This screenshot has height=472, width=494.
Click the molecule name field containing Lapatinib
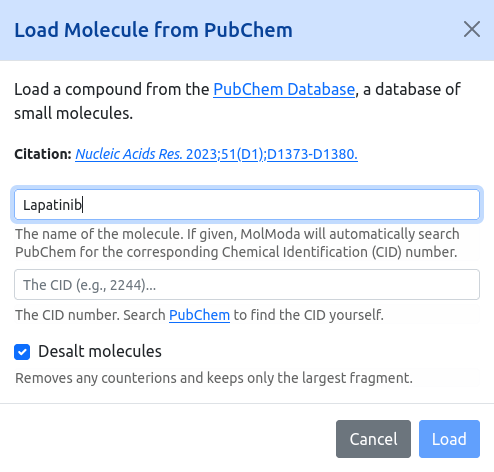click(247, 204)
